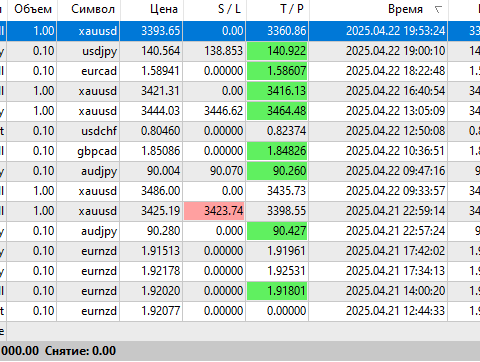
Task: Click price 90.004
Action: pyautogui.click(x=163, y=171)
